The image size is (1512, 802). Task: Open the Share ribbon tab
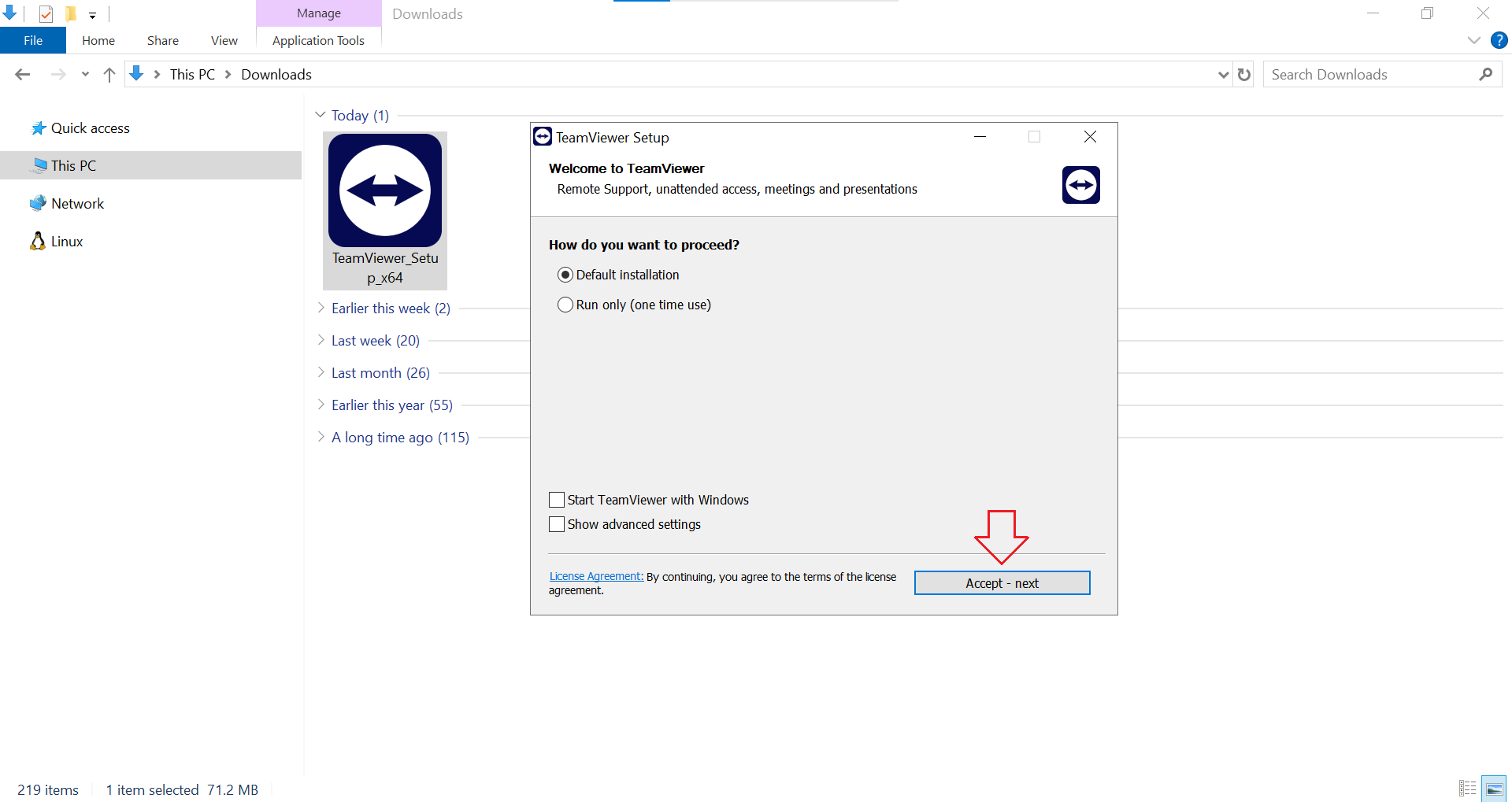162,40
